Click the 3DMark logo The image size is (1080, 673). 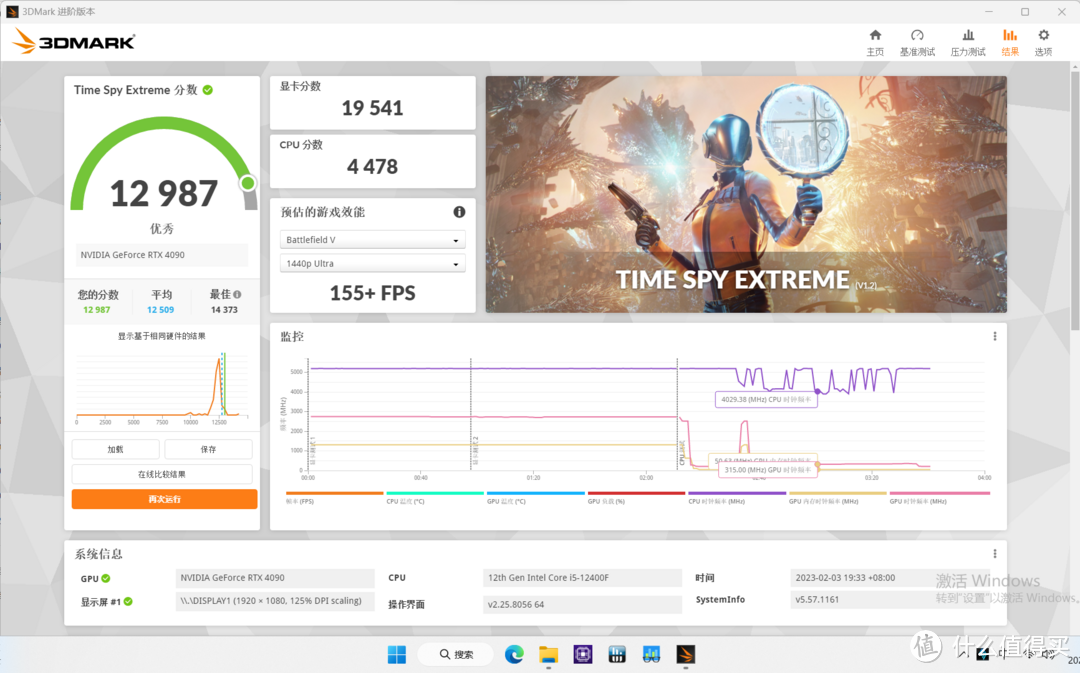[x=73, y=41]
